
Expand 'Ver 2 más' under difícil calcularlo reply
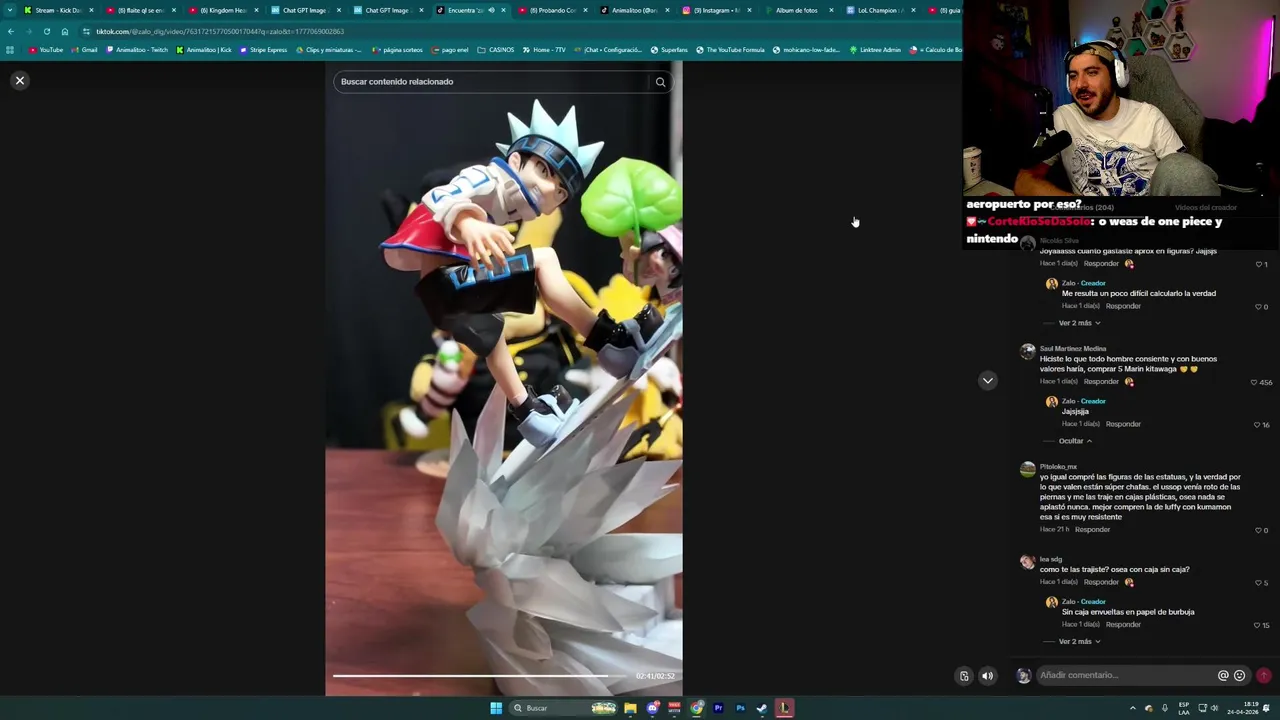pos(1079,323)
